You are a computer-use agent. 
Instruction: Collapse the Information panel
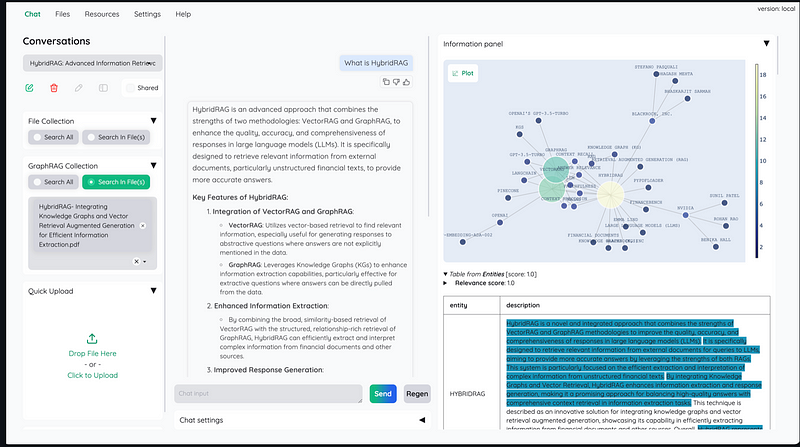click(766, 44)
